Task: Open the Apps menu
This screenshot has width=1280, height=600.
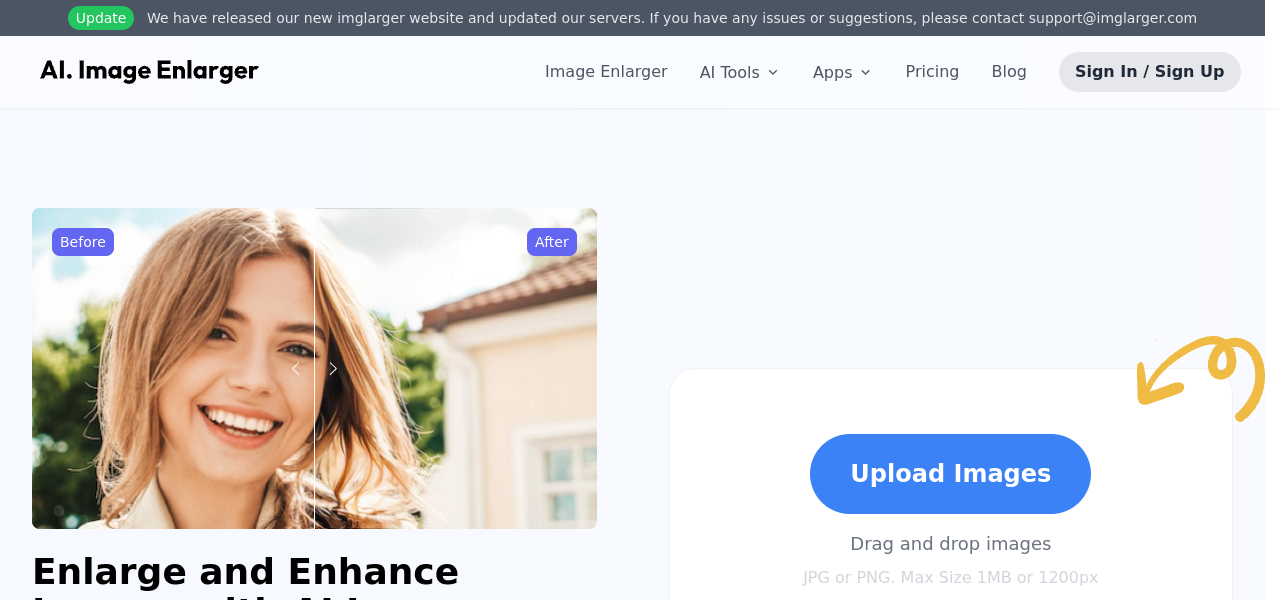Action: [842, 72]
